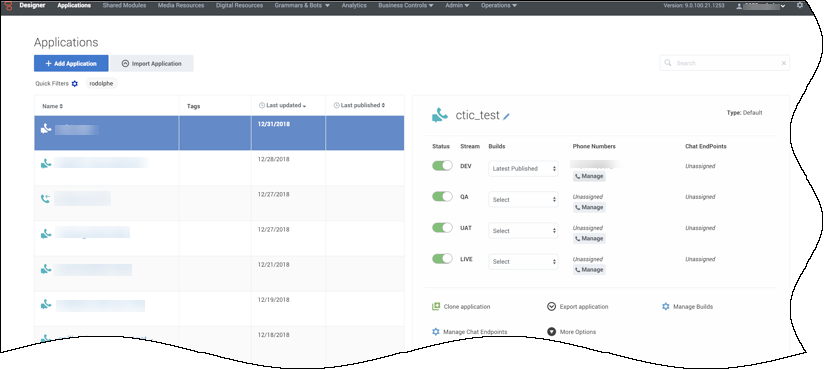This screenshot has height=370, width=824.
Task: Click the Clone application icon
Action: click(436, 306)
